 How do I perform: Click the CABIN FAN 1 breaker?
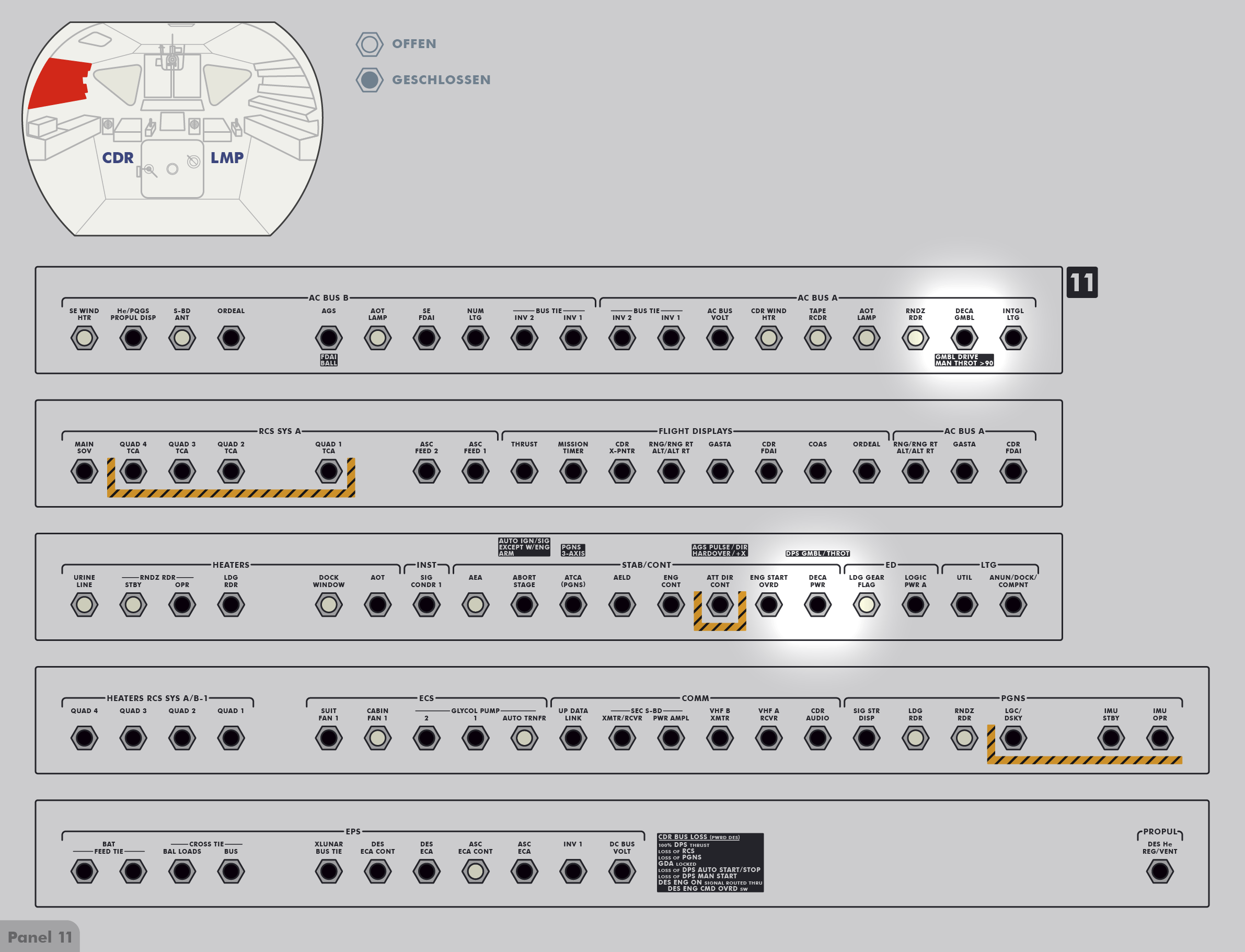click(x=377, y=738)
